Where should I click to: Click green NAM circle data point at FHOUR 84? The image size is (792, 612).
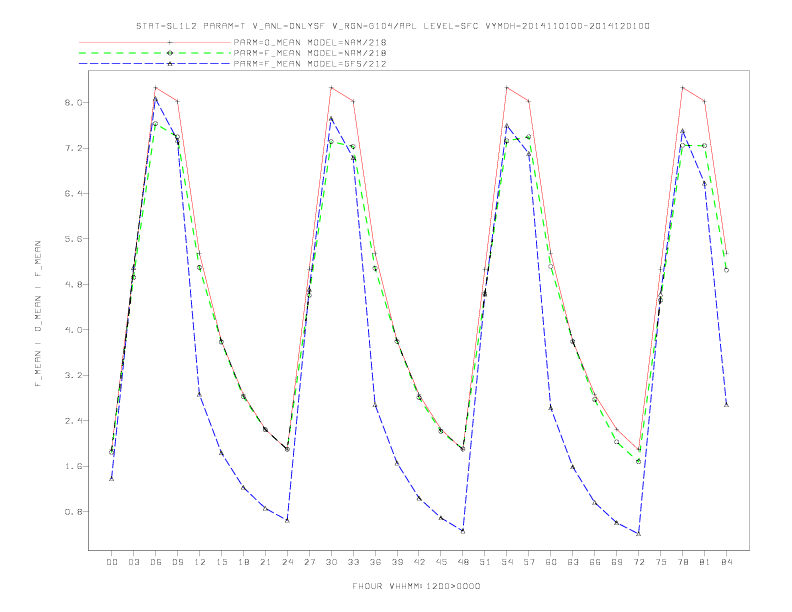726,270
